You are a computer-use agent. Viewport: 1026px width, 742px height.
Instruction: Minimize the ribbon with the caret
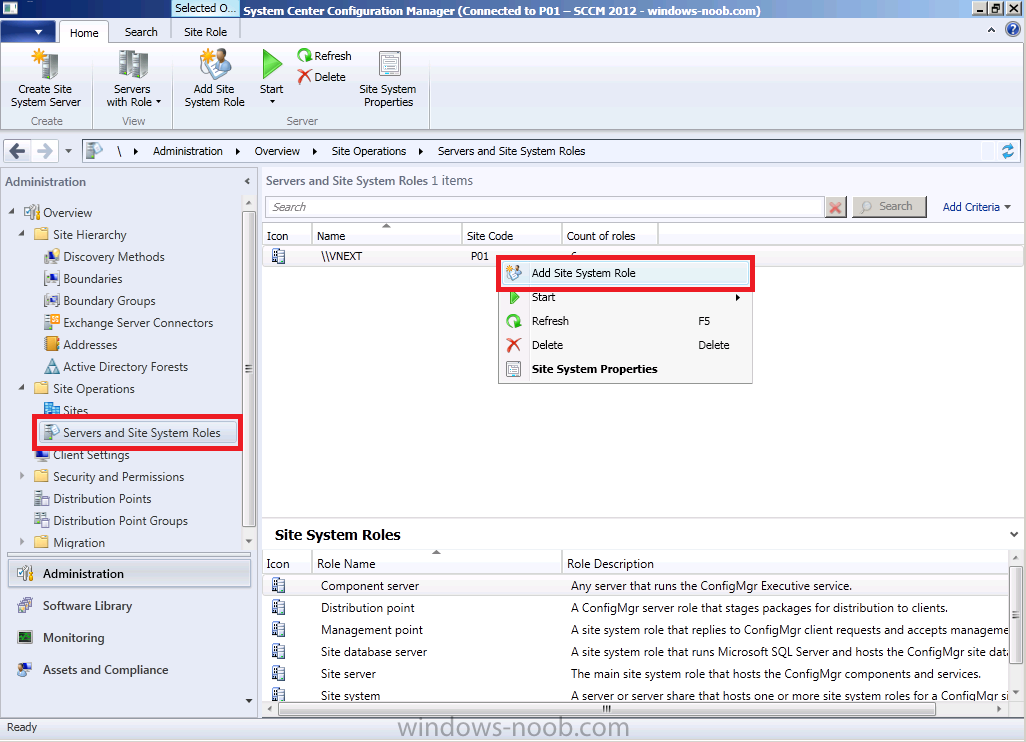991,30
